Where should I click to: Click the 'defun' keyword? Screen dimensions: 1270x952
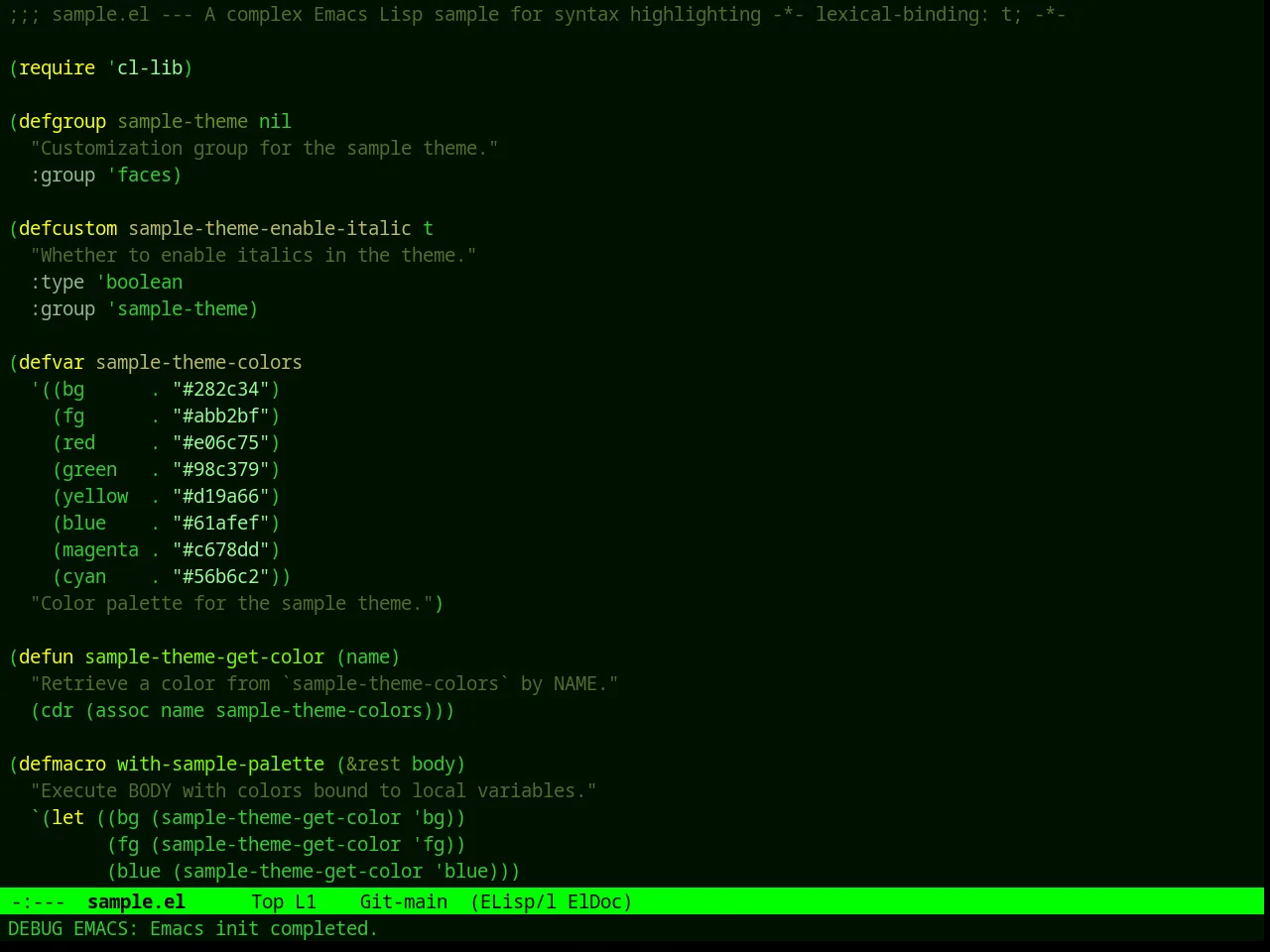pos(47,656)
